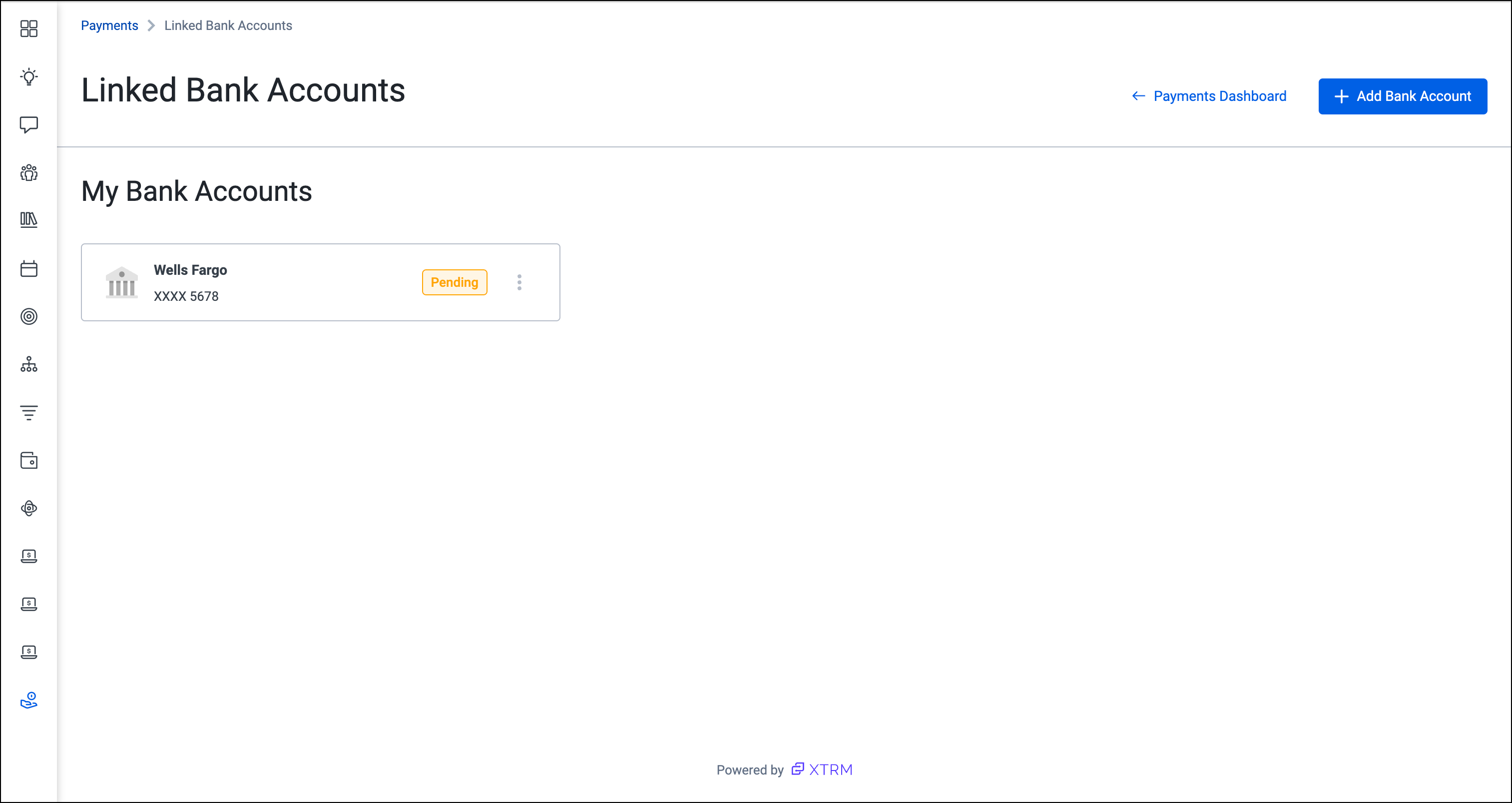Click the lightbulb ideas icon in sidebar
The width and height of the screenshot is (1512, 803).
(29, 76)
